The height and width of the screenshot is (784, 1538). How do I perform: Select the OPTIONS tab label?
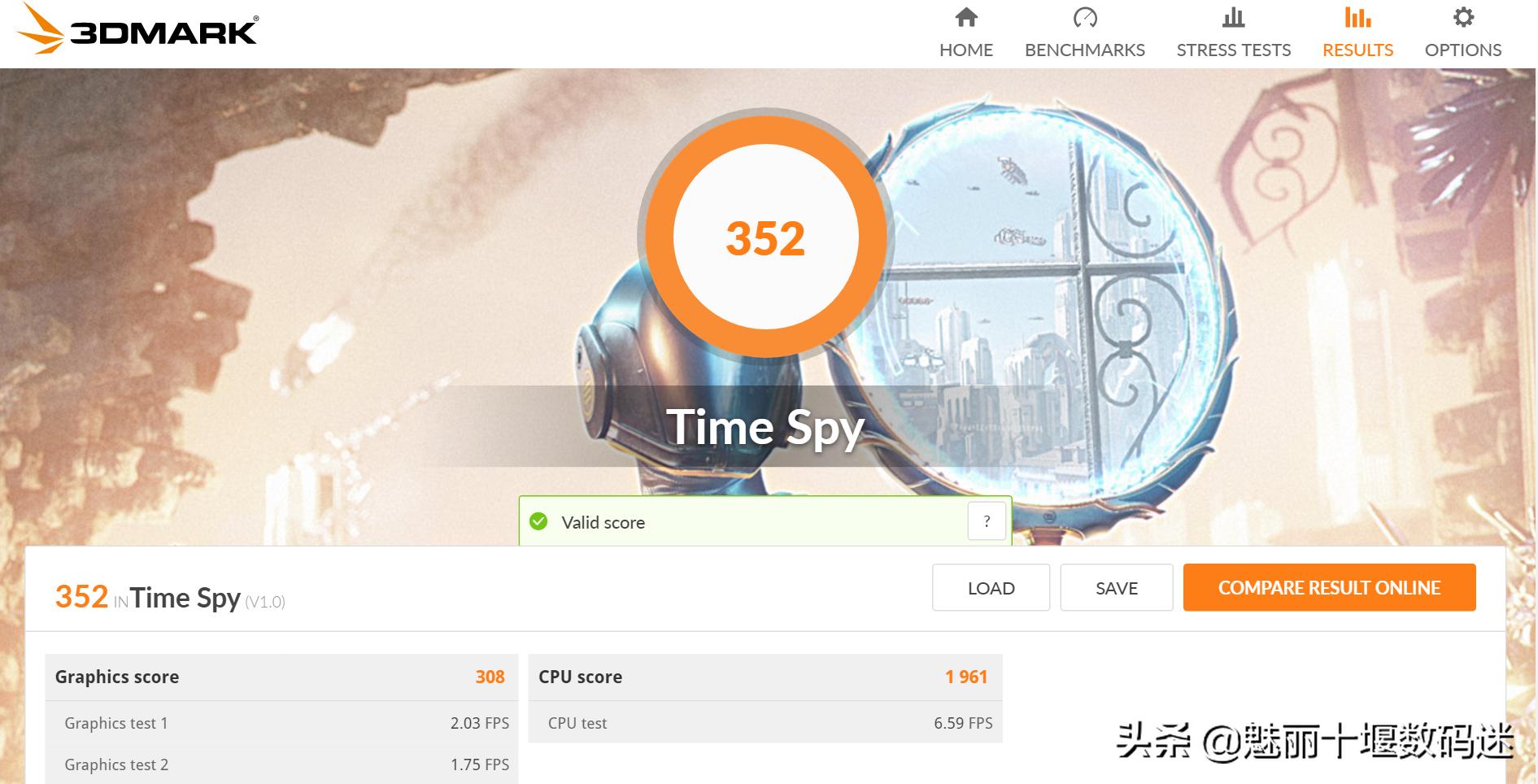tap(1463, 50)
